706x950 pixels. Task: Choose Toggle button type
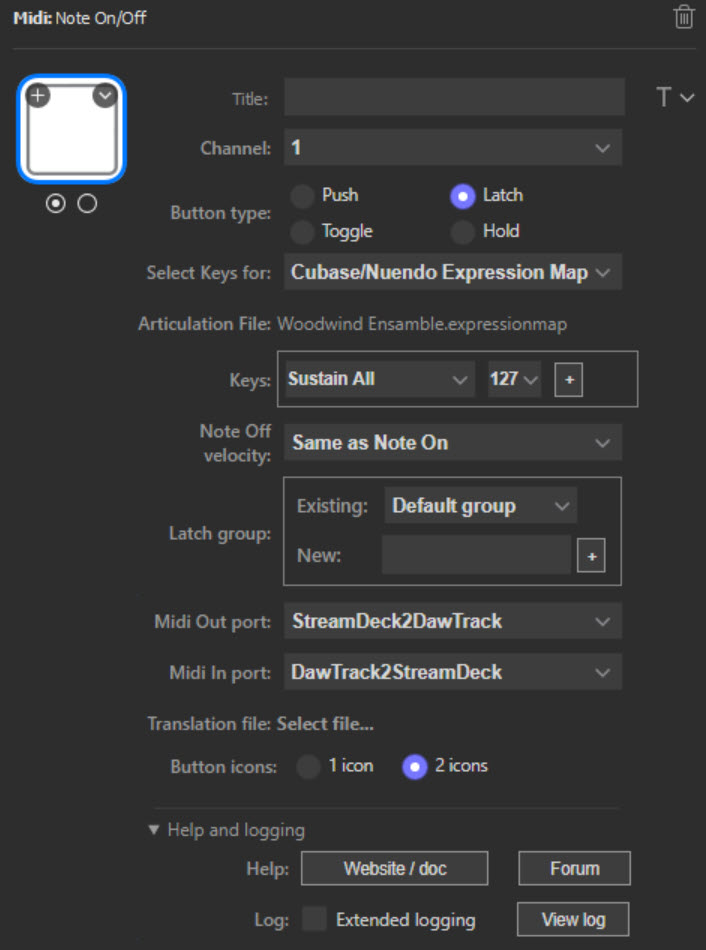(302, 232)
